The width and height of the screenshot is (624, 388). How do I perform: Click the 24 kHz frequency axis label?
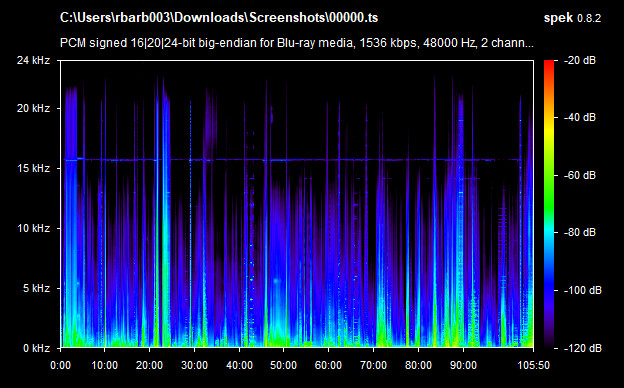pos(33,60)
